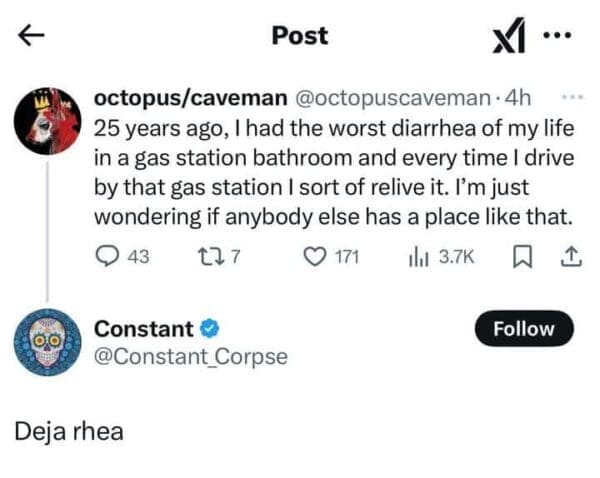Click the Constant display name
Viewport: 600px width, 478px height.
coord(143,328)
